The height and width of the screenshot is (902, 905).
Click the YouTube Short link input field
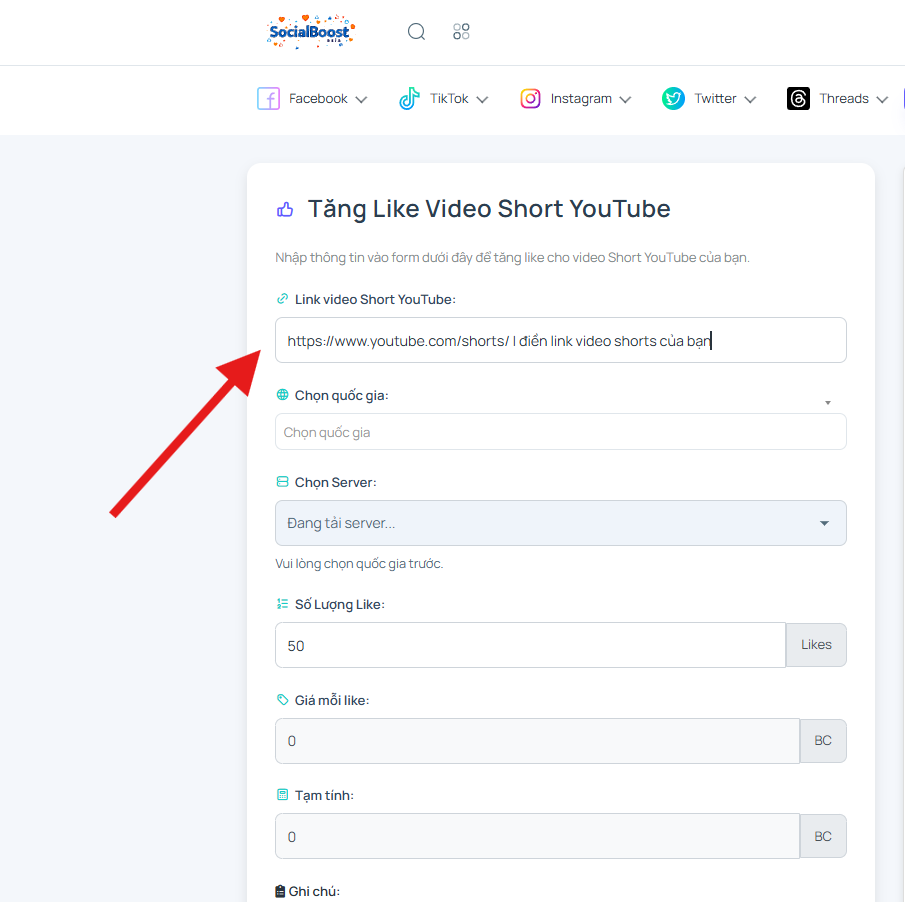coord(561,340)
